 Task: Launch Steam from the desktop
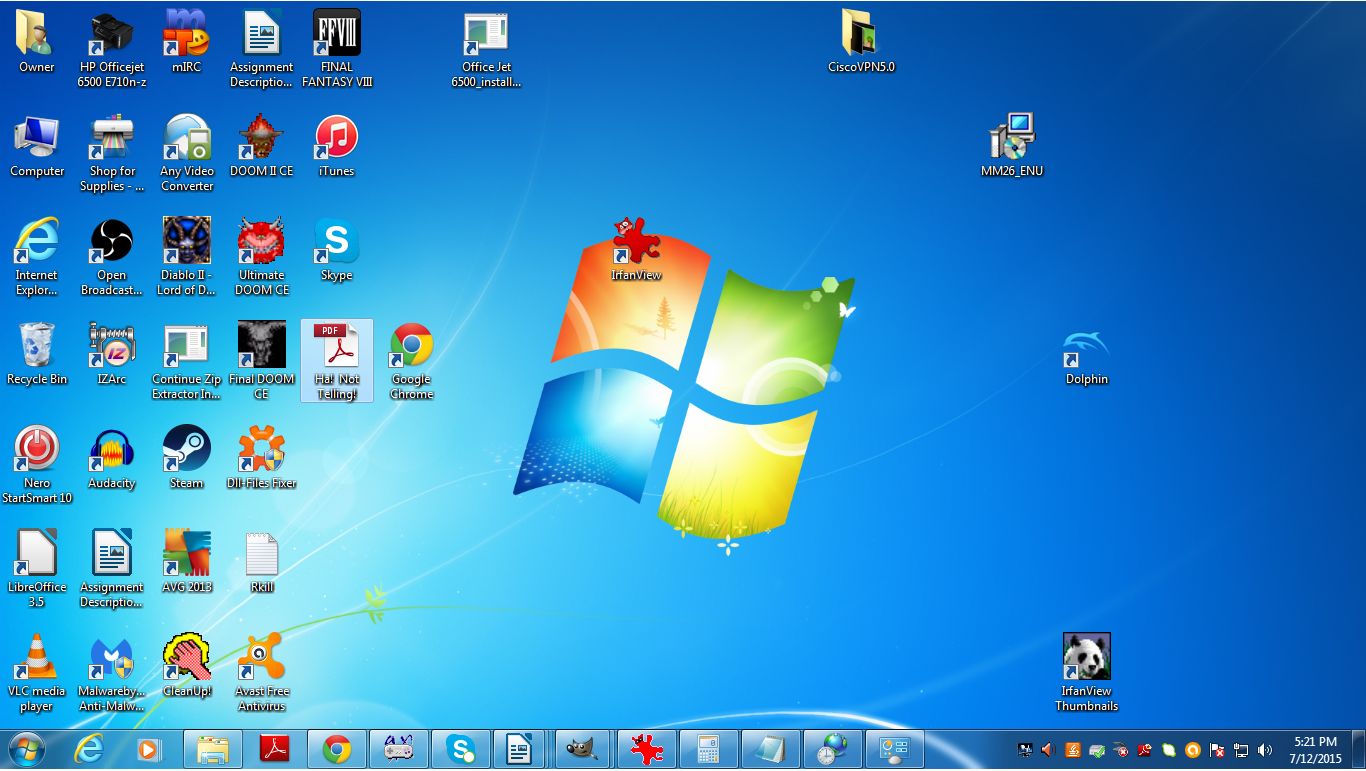[x=187, y=458]
